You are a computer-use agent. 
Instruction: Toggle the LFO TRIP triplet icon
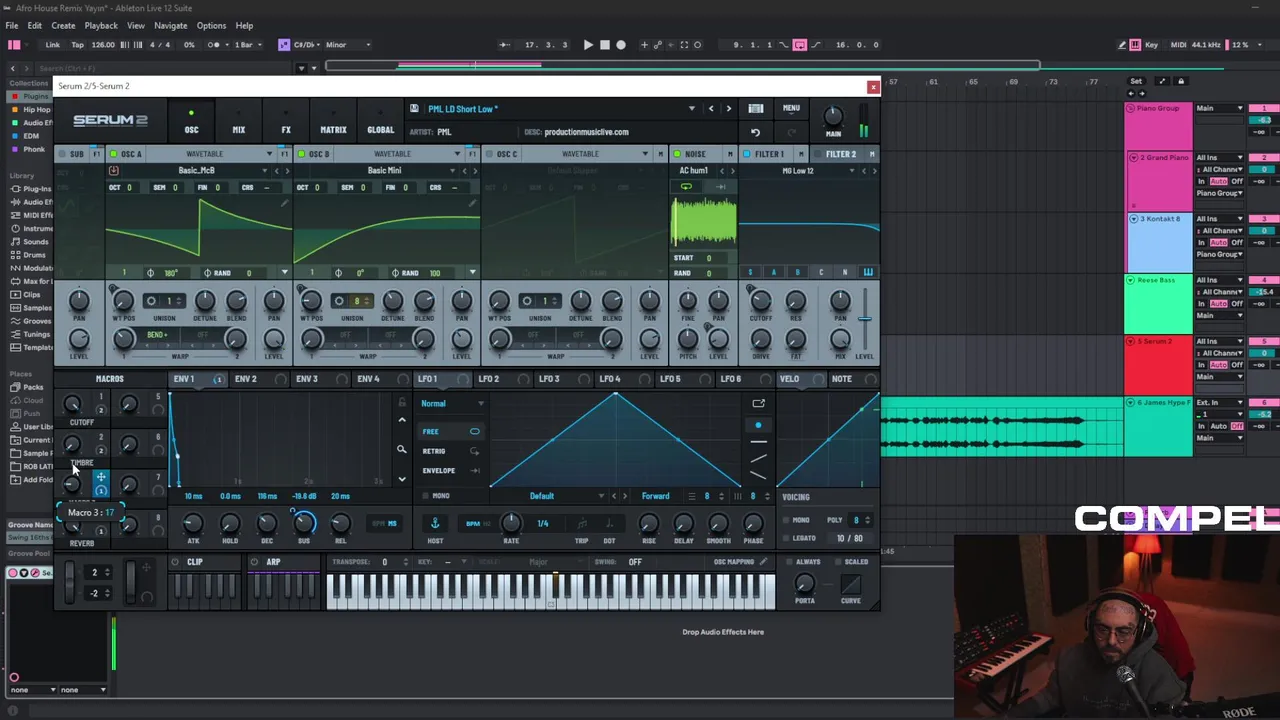coord(581,523)
